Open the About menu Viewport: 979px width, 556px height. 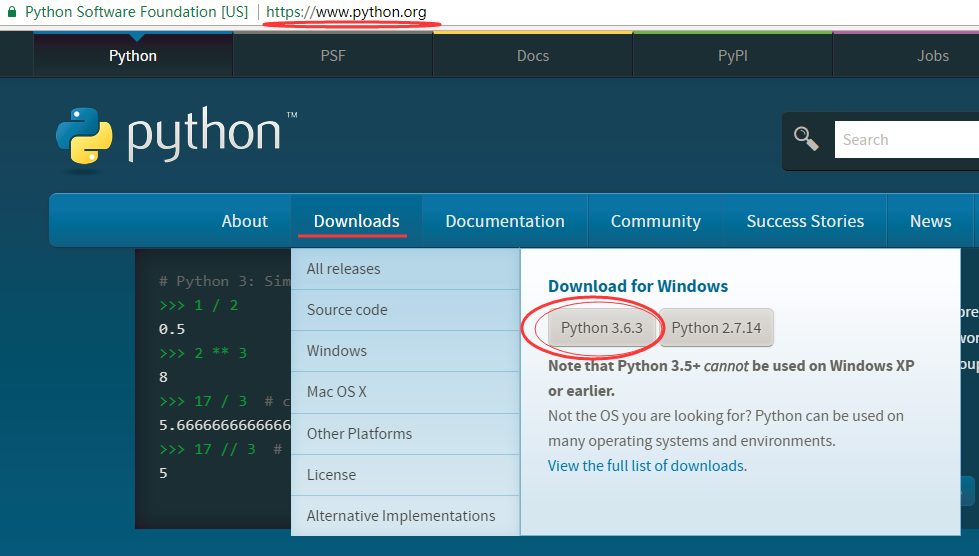tap(245, 221)
